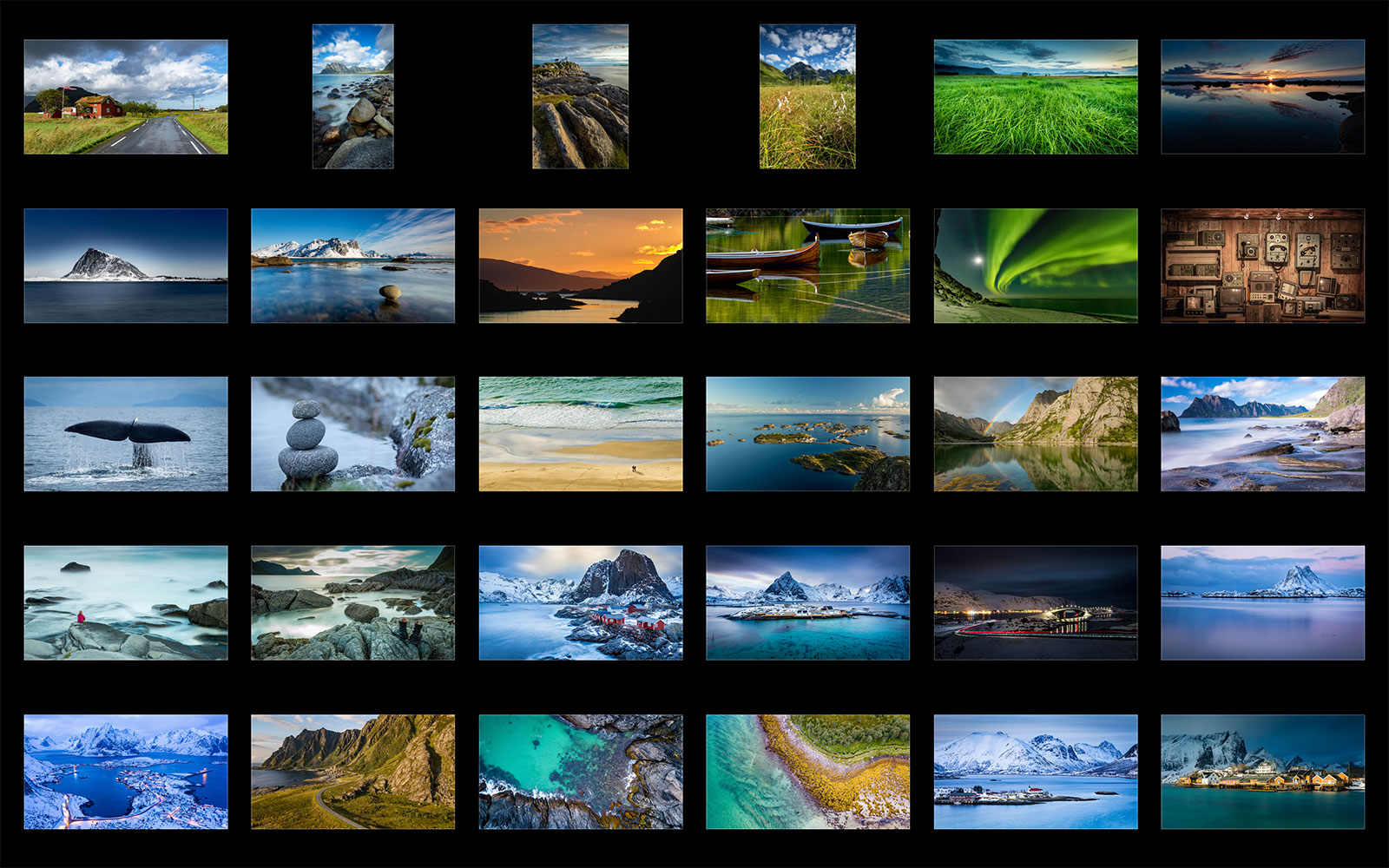This screenshot has width=1389, height=868.
Task: Select the orange sunset fjord photo
Action: (580, 266)
